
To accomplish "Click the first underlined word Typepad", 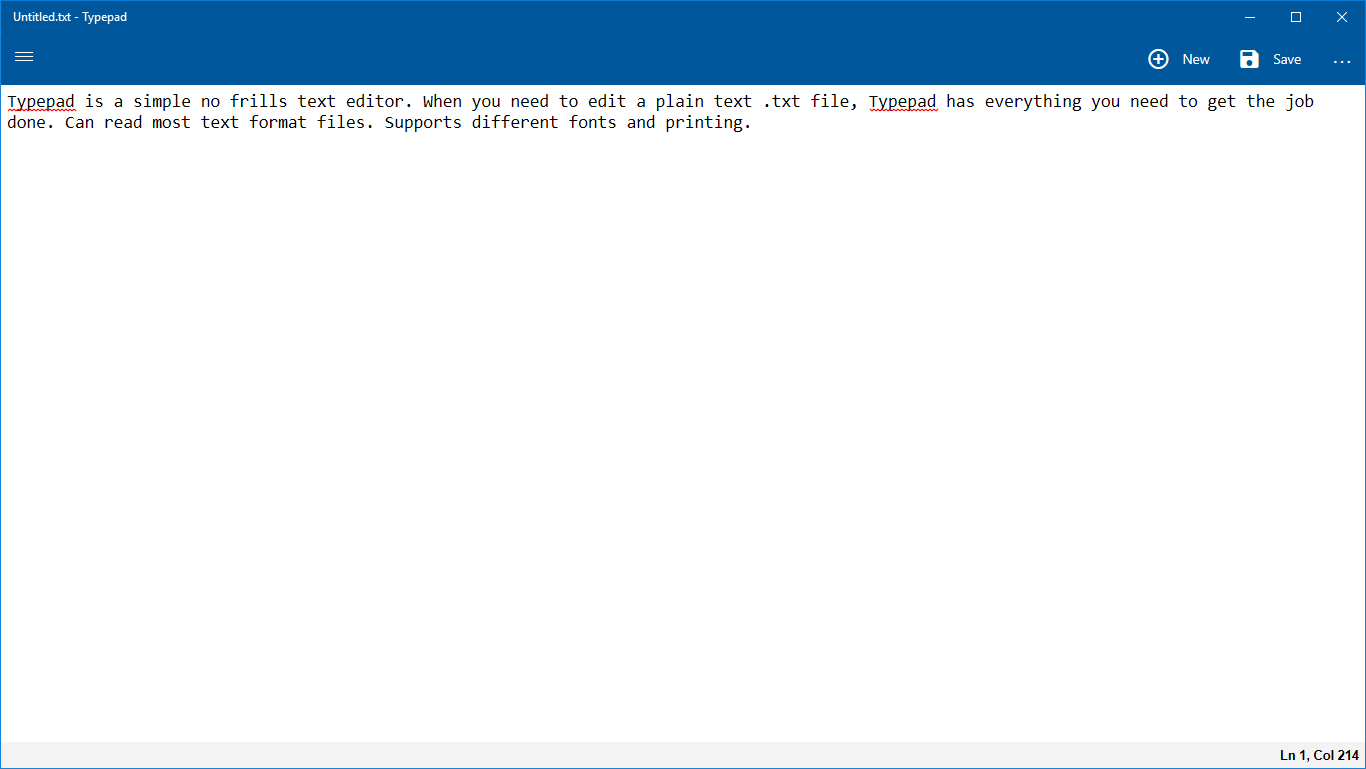I will click(41, 102).
